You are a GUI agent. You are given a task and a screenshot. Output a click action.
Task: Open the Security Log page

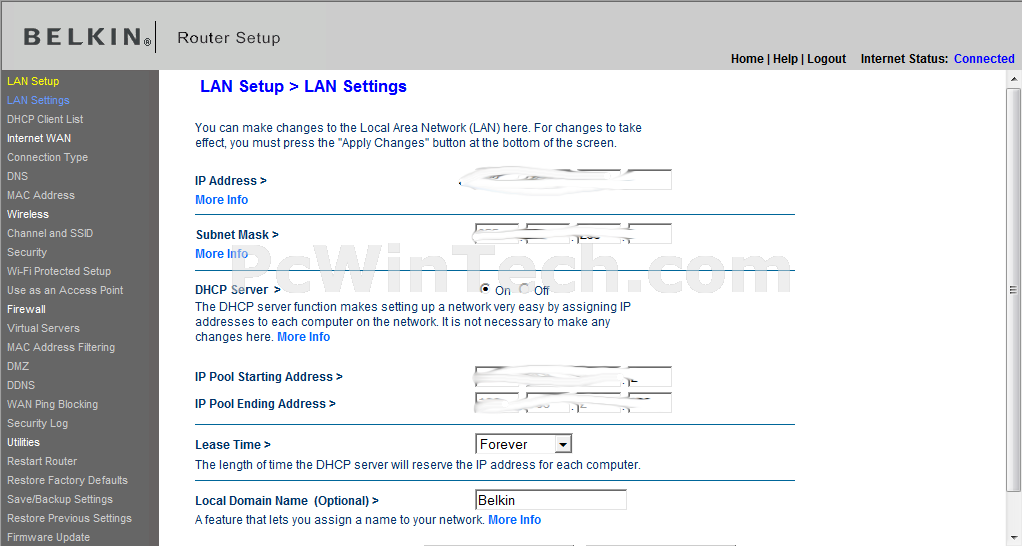click(37, 423)
